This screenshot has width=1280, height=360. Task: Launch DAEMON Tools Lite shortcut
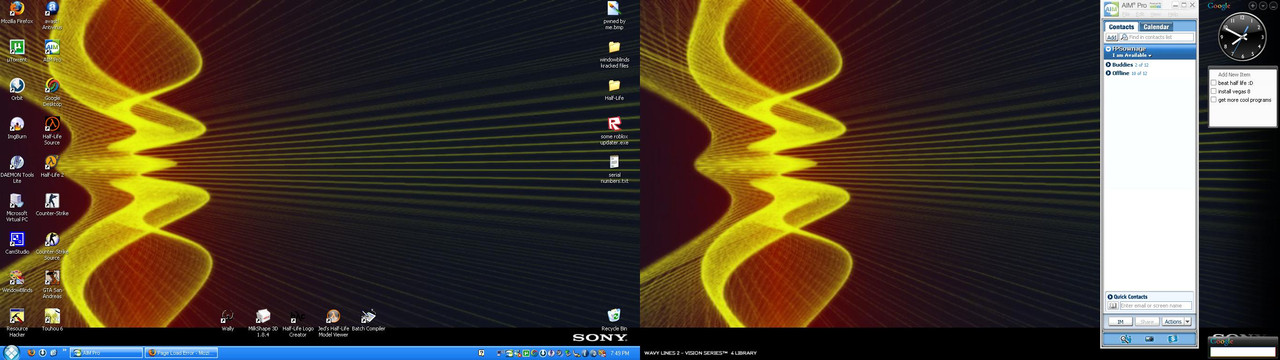17,168
